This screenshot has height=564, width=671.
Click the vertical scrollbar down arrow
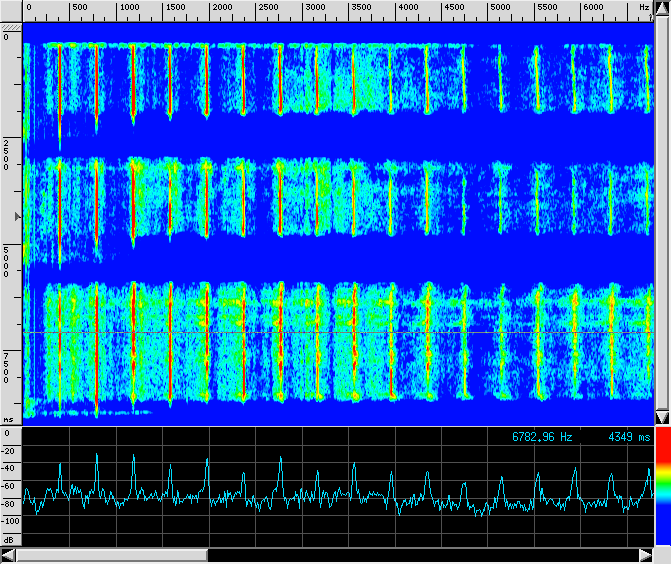pos(661,417)
